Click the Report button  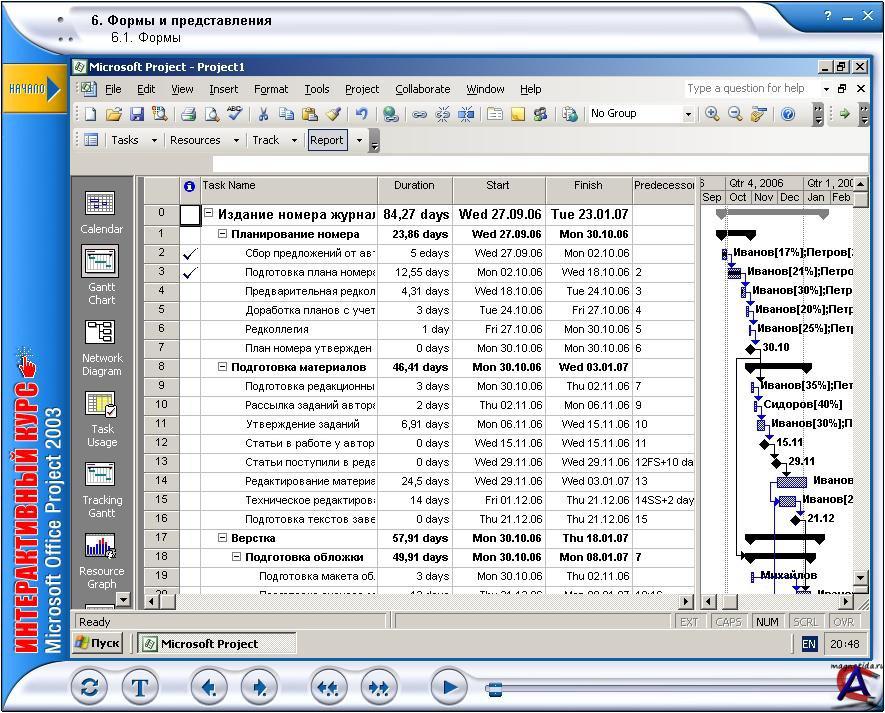pyautogui.click(x=326, y=141)
